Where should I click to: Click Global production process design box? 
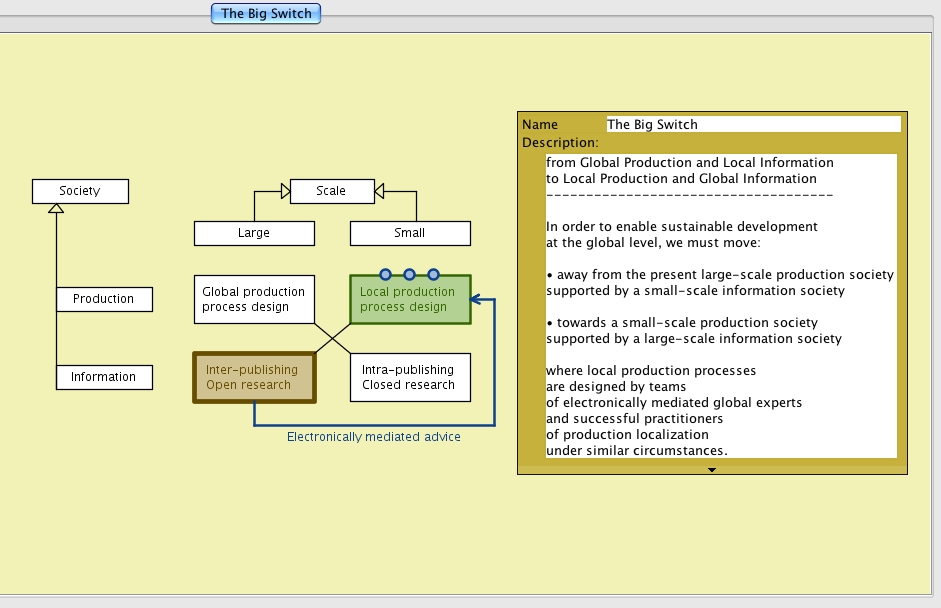coord(254,299)
